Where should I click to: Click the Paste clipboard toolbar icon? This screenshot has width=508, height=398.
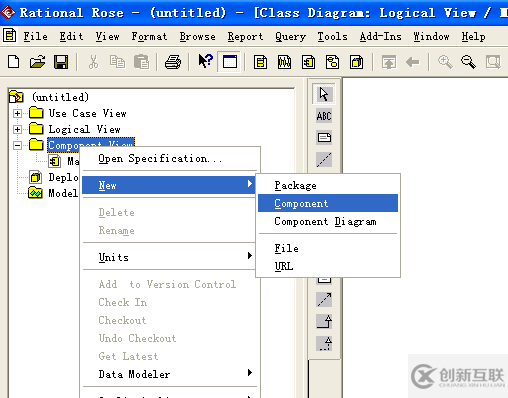coord(141,62)
